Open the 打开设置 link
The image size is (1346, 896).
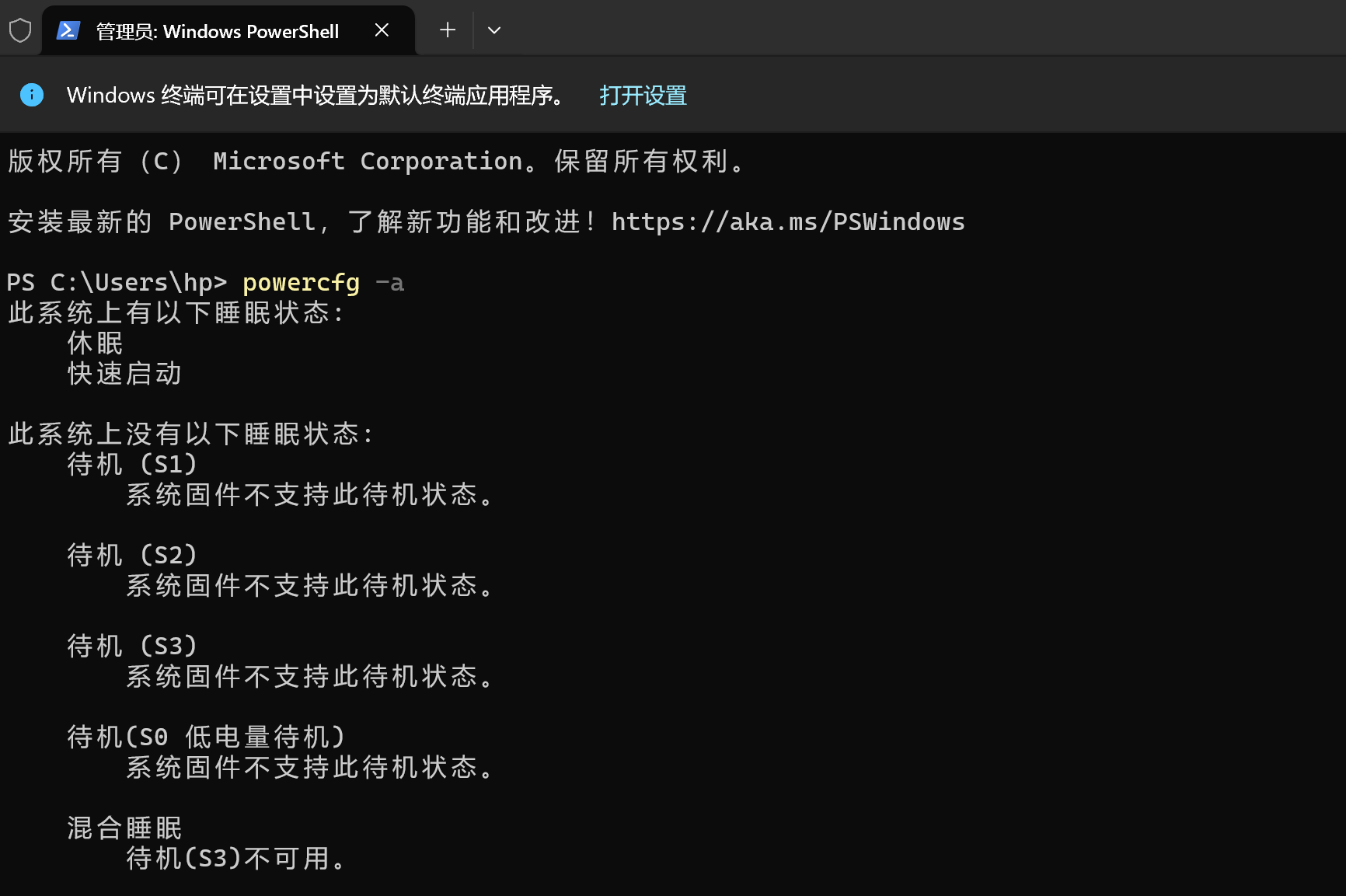coord(643,96)
